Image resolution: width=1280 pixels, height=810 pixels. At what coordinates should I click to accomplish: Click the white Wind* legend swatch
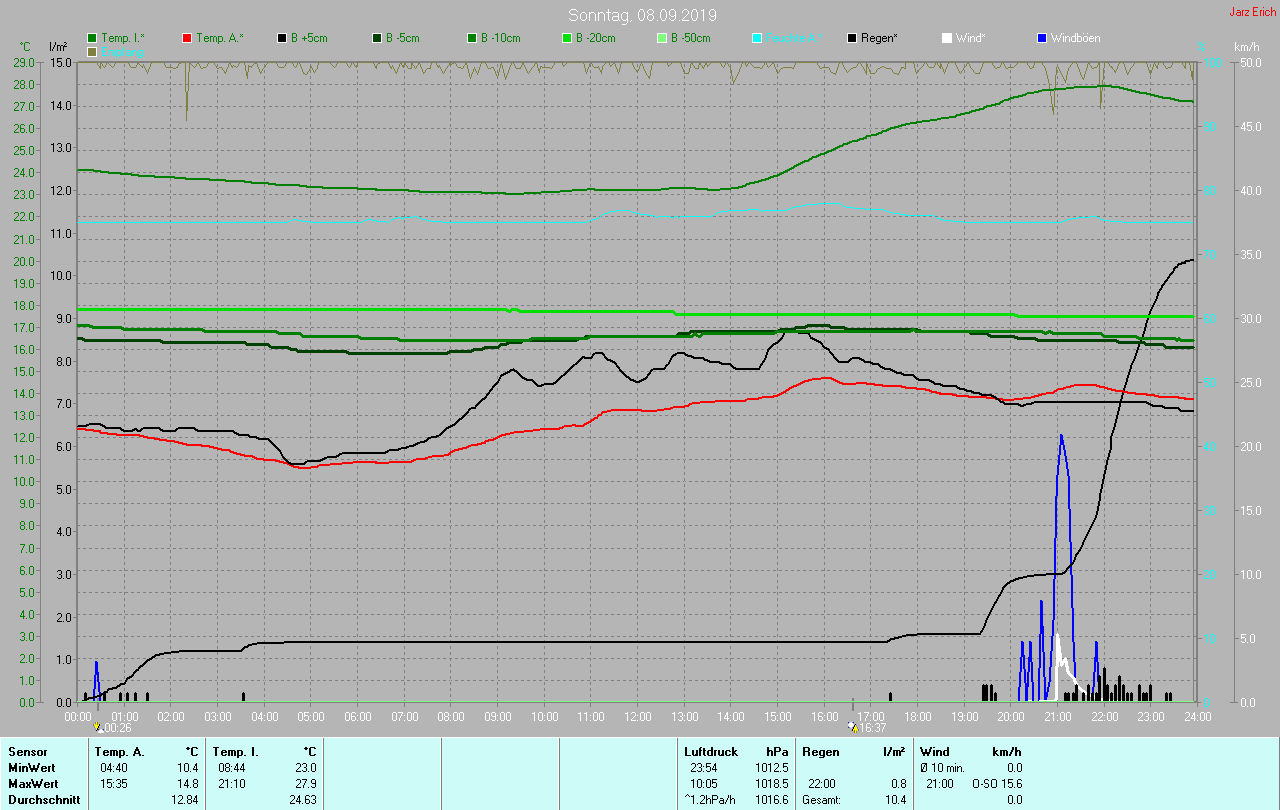947,38
